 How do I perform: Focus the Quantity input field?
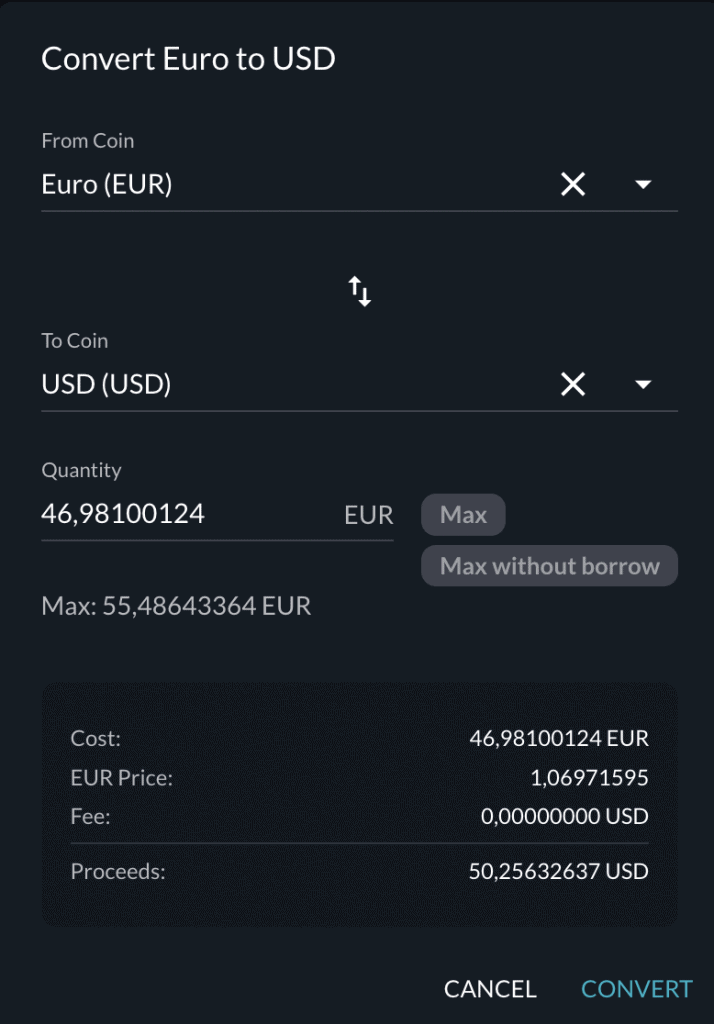[x=185, y=515]
